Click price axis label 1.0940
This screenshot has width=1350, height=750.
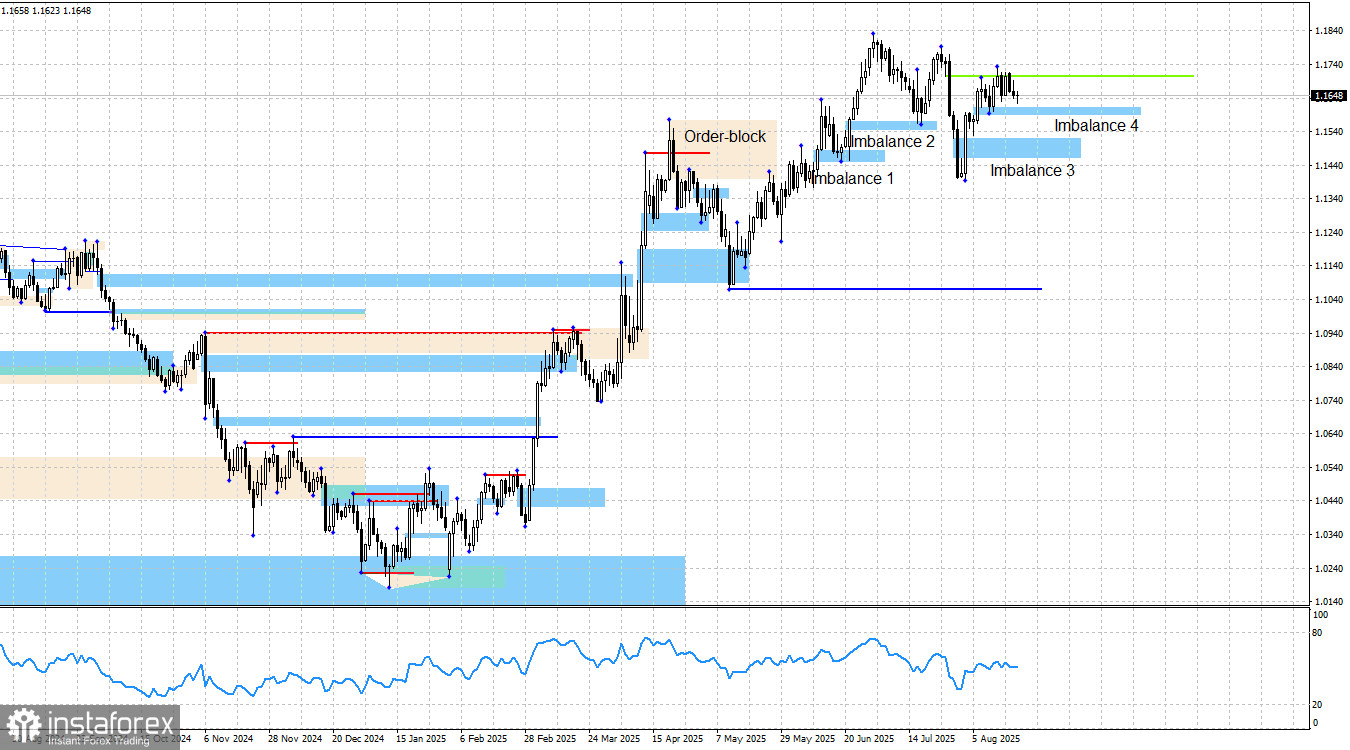[1328, 334]
